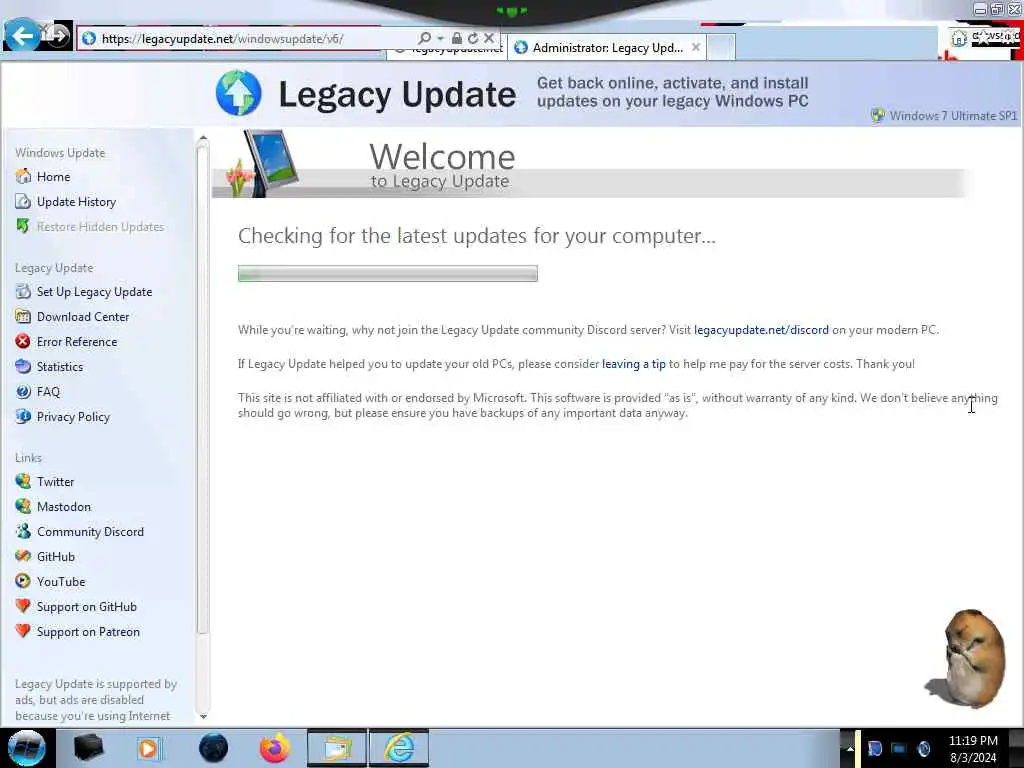This screenshot has height=768, width=1024.
Task: Click the Internet Explorer taskbar button
Action: 399,748
